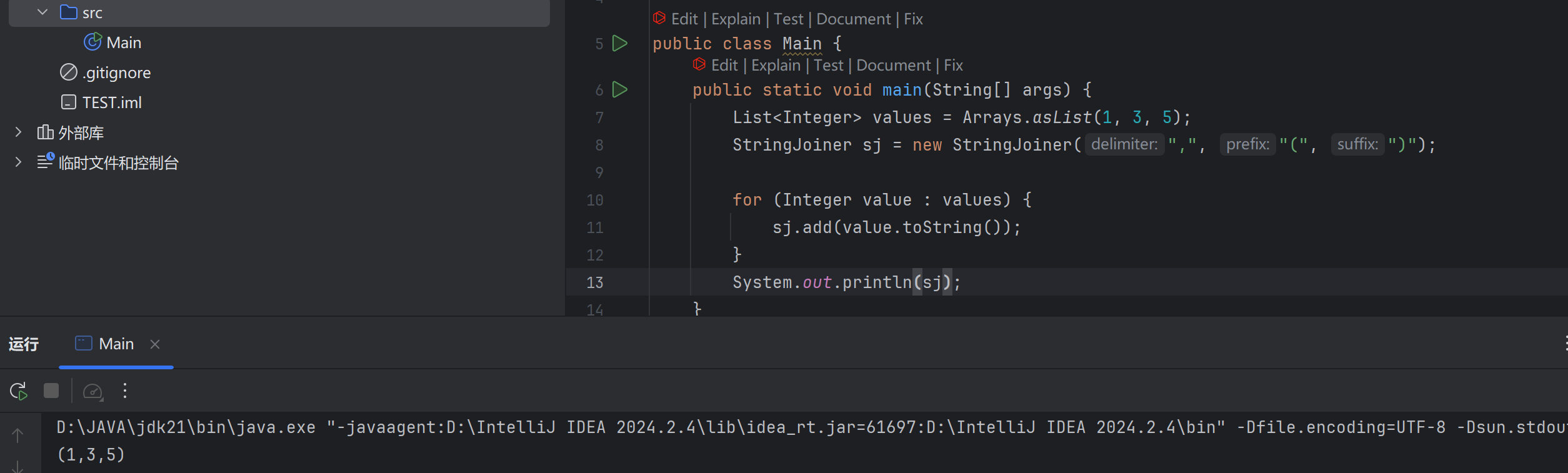Run class Main via gutter arrow on line 5

point(619,43)
